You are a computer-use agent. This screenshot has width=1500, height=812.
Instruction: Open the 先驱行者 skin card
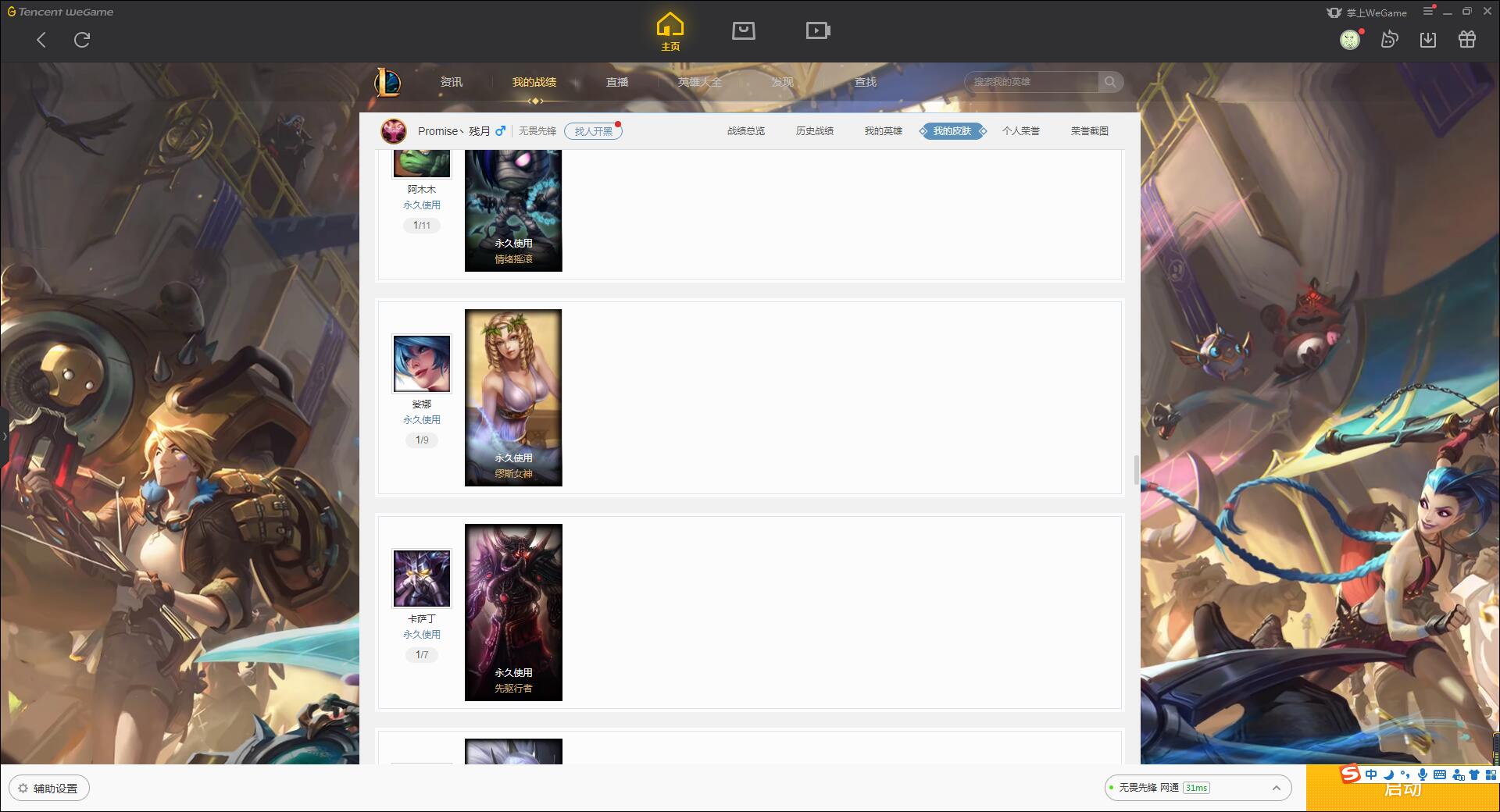(x=513, y=612)
